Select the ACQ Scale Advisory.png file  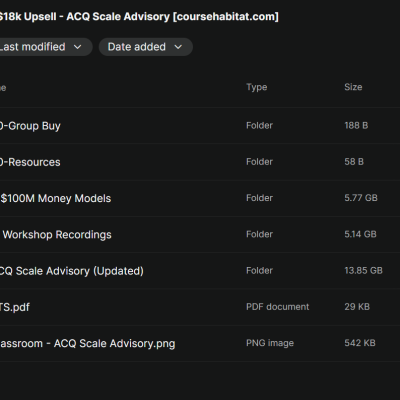pos(200,343)
